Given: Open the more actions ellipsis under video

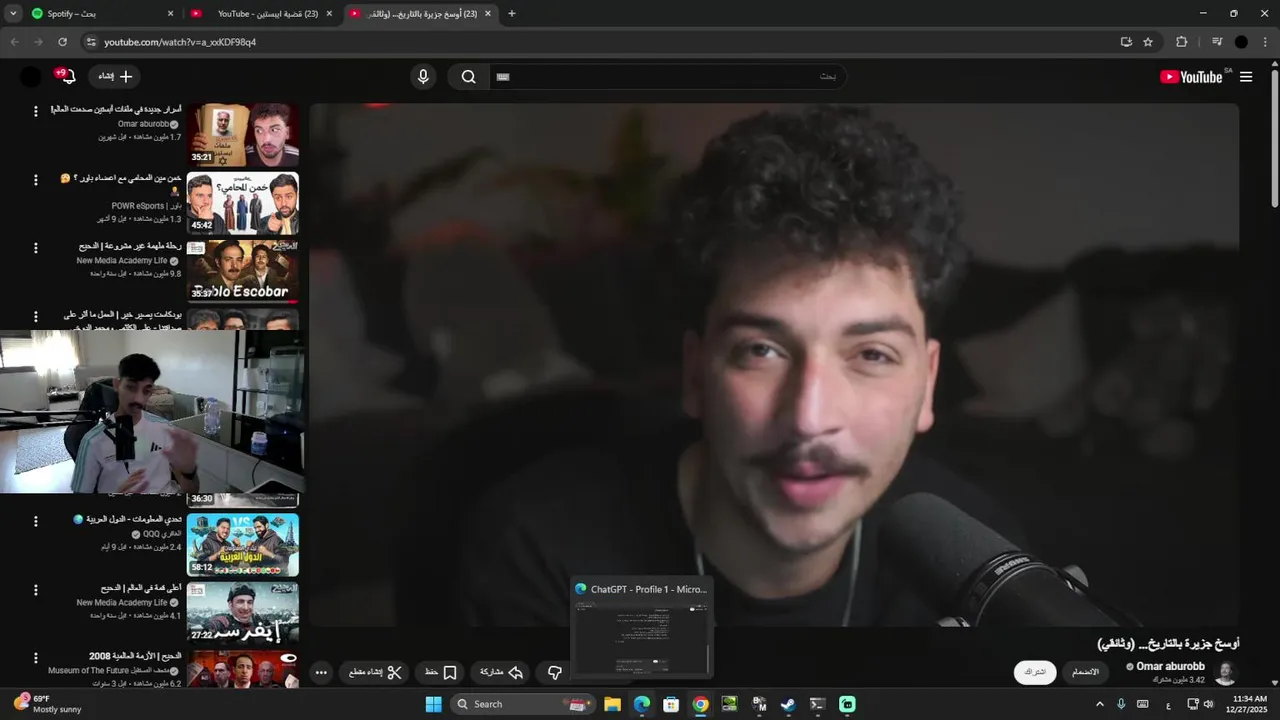Looking at the screenshot, I should (x=321, y=673).
